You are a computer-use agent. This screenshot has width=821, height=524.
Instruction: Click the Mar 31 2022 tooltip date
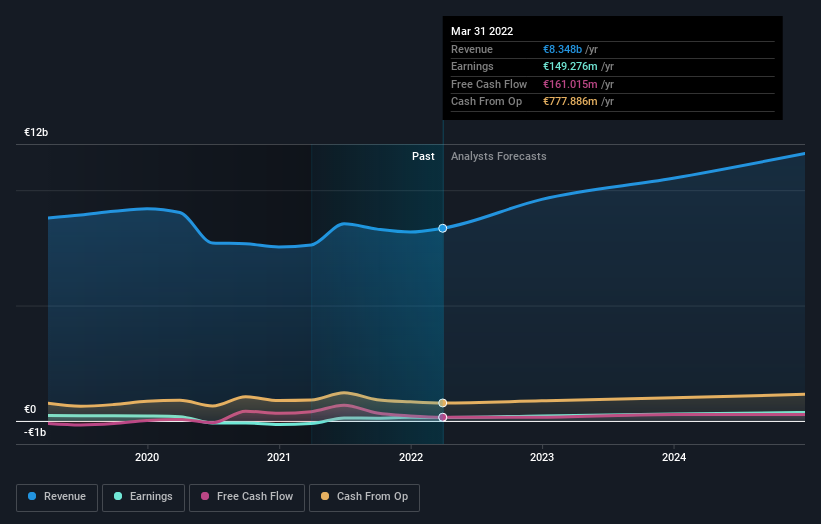pyautogui.click(x=482, y=31)
